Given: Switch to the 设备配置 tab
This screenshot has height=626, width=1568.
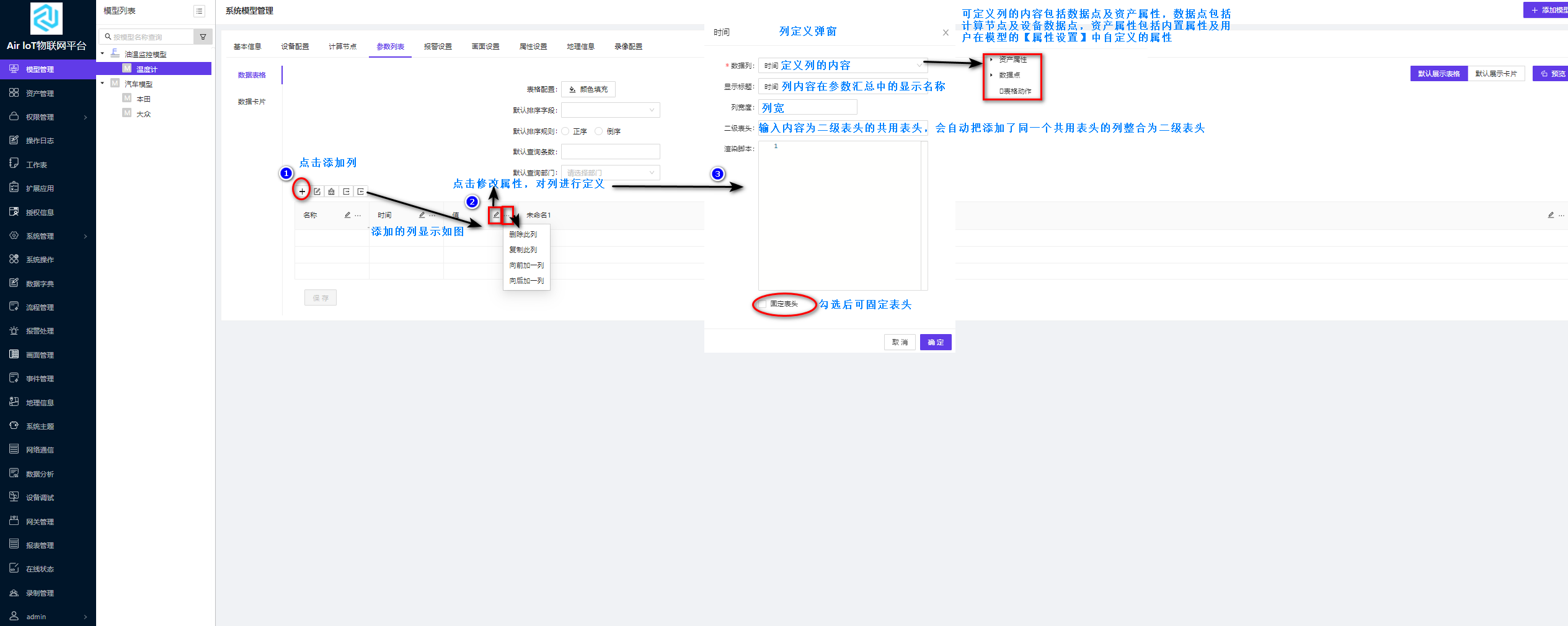Looking at the screenshot, I should (295, 46).
